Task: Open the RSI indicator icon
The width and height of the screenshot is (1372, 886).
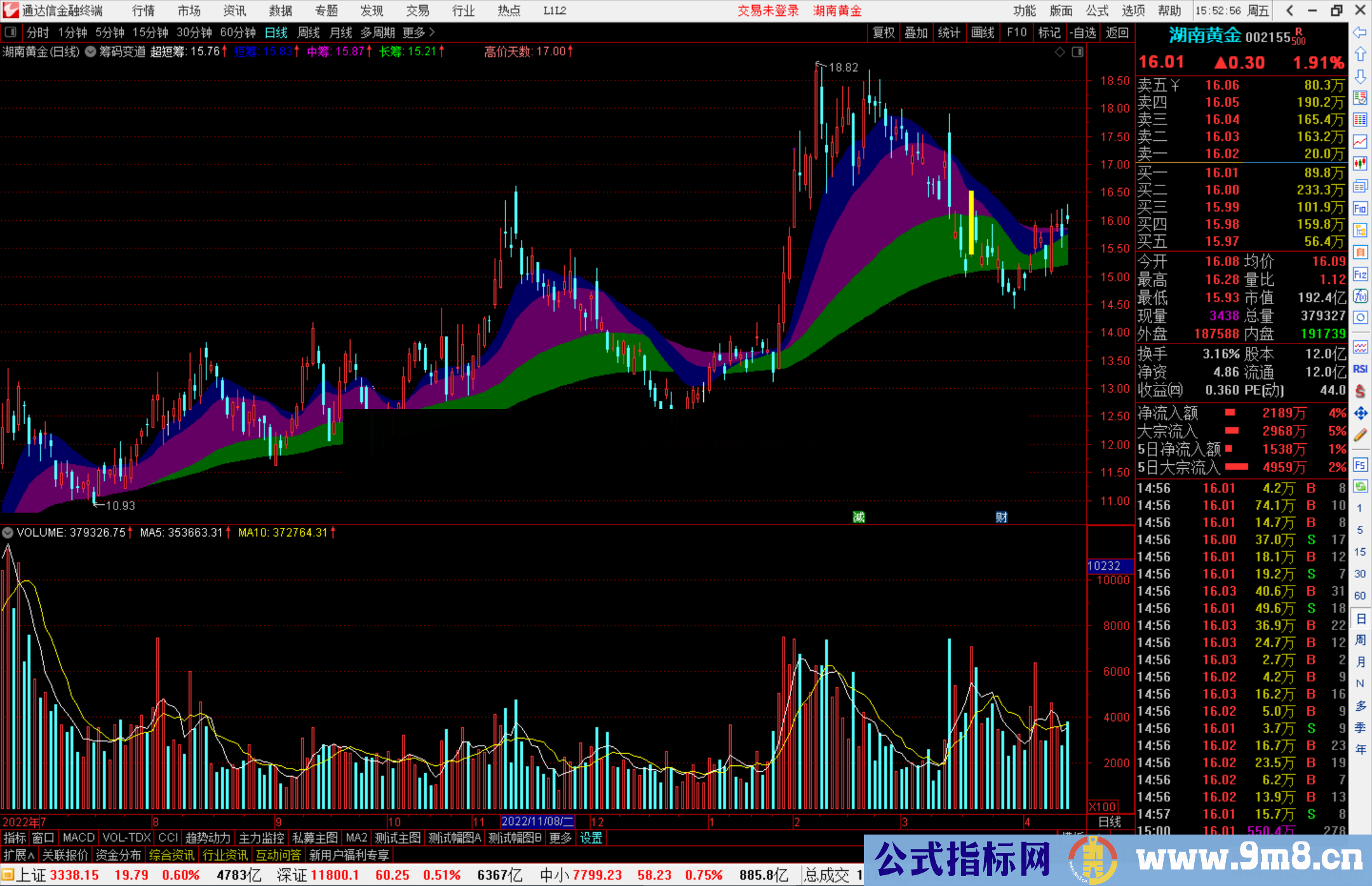Action: click(1360, 369)
